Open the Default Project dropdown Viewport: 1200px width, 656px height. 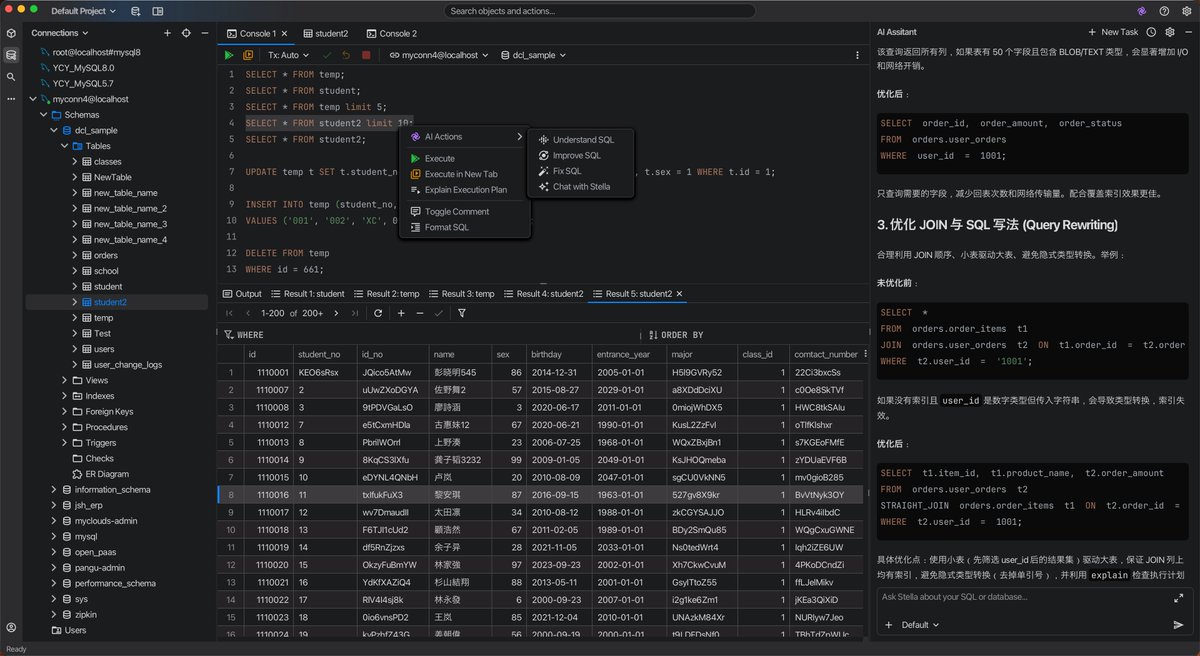[85, 11]
